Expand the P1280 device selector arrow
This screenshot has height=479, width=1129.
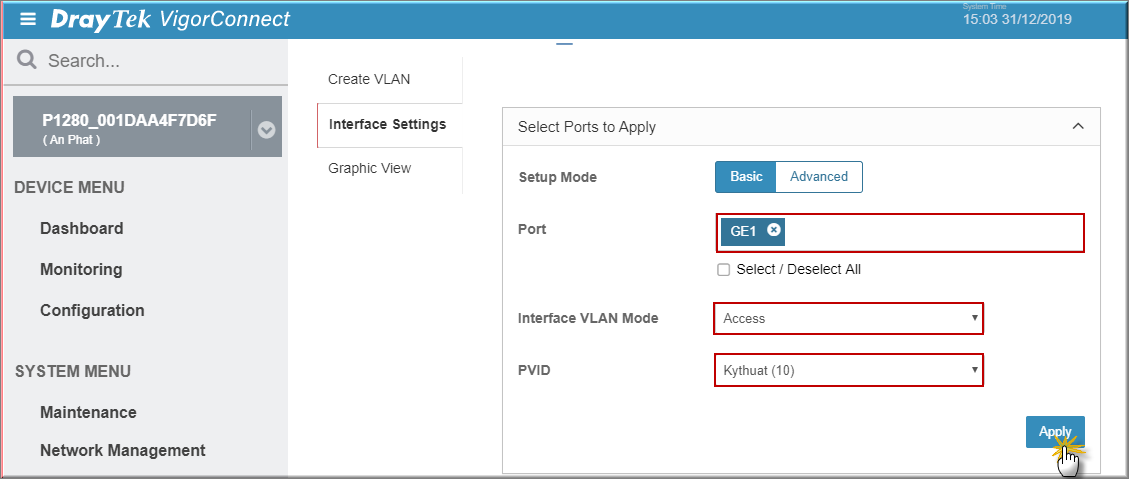(266, 130)
